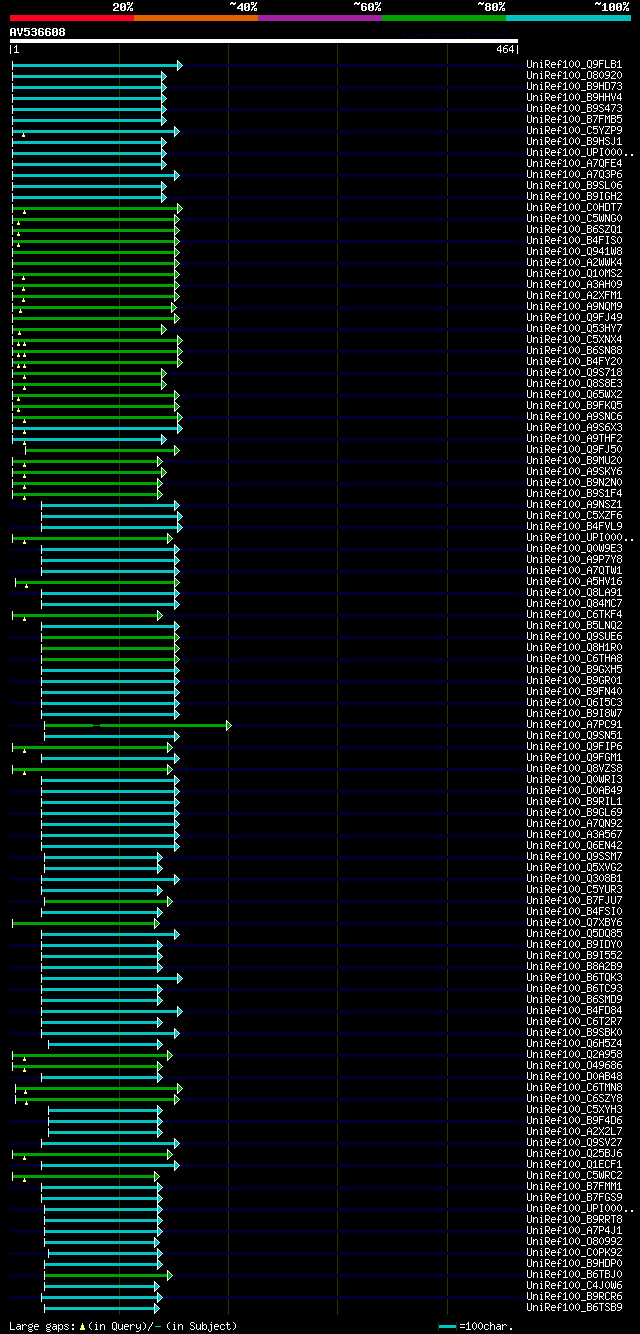Viewport: 640px width, 1334px height.
Task: Open hit UniRef100_B9HHV4
Action: pos(575,97)
